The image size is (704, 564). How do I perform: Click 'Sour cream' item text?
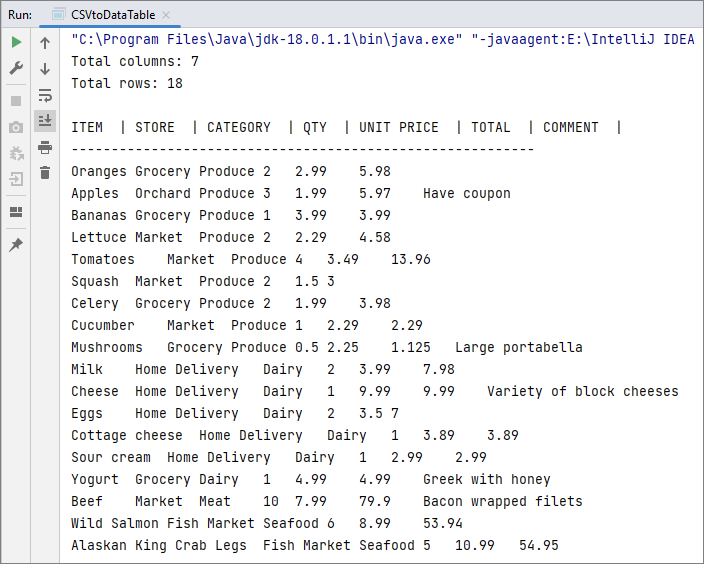pos(111,458)
